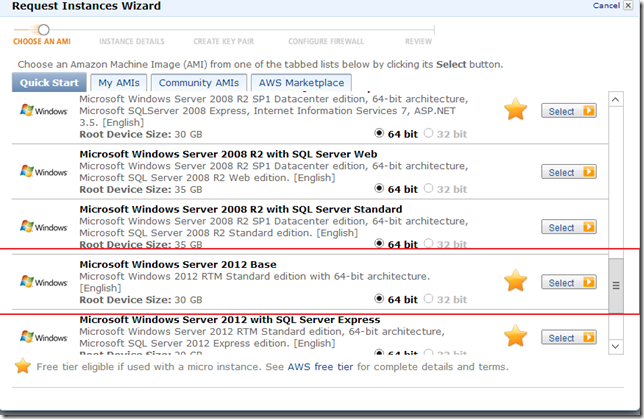Screen dimensions: 644x419
Task: Select the 2008 R2 SQL Server Web AMI
Action: point(568,172)
